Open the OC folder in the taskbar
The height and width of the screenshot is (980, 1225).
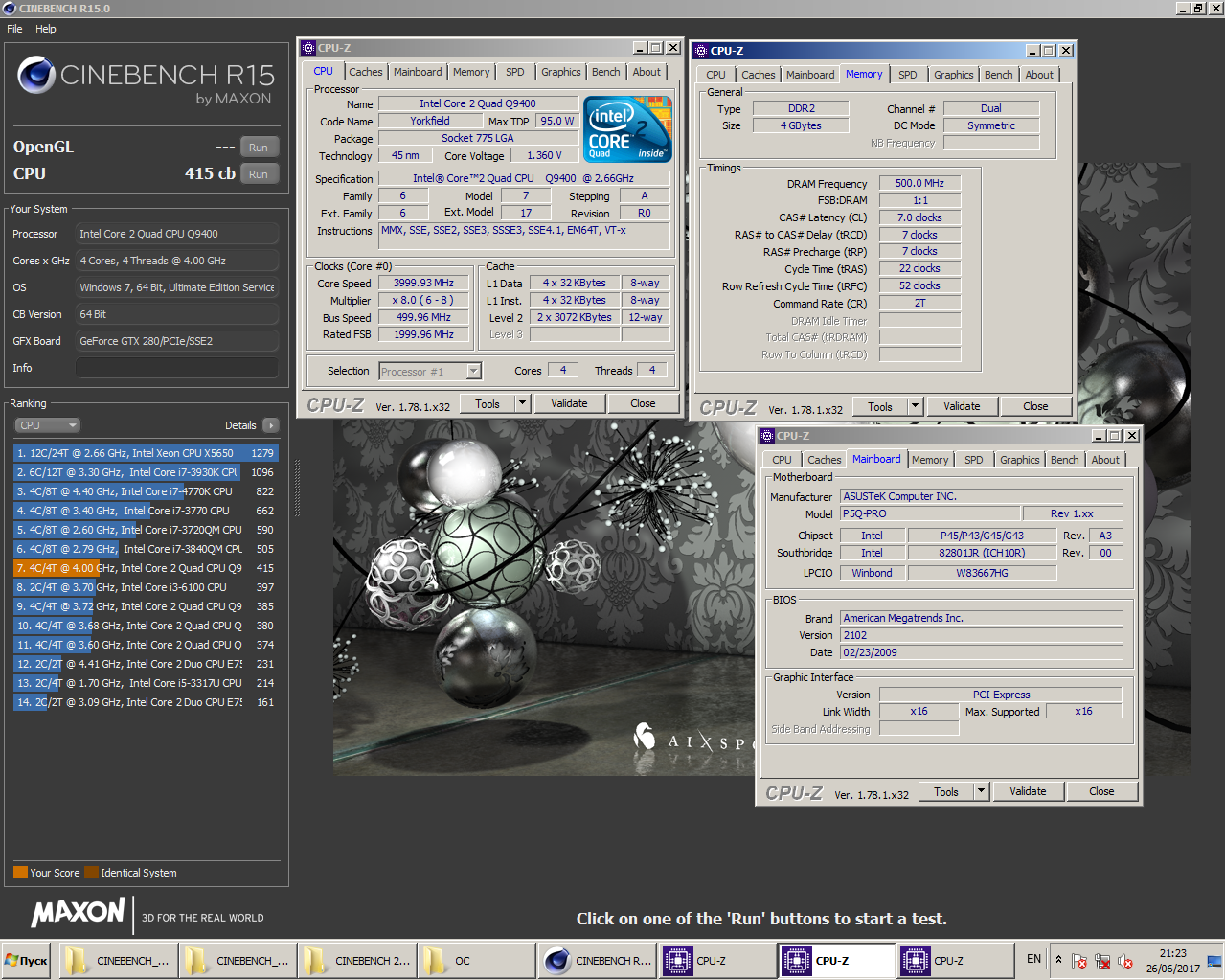point(477,960)
